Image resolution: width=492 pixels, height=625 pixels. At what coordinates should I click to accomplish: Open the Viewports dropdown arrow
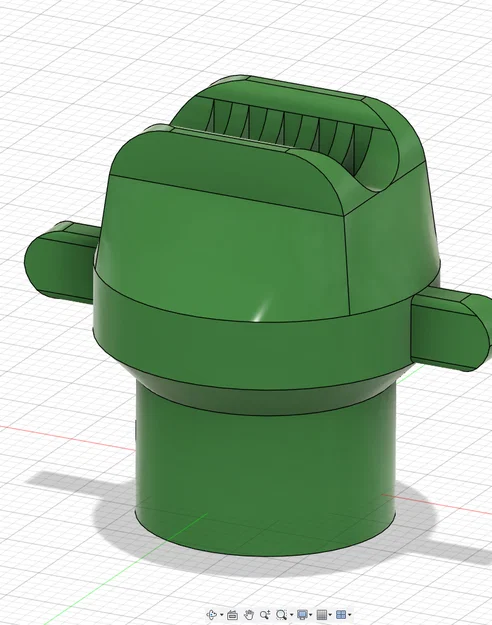click(x=350, y=615)
